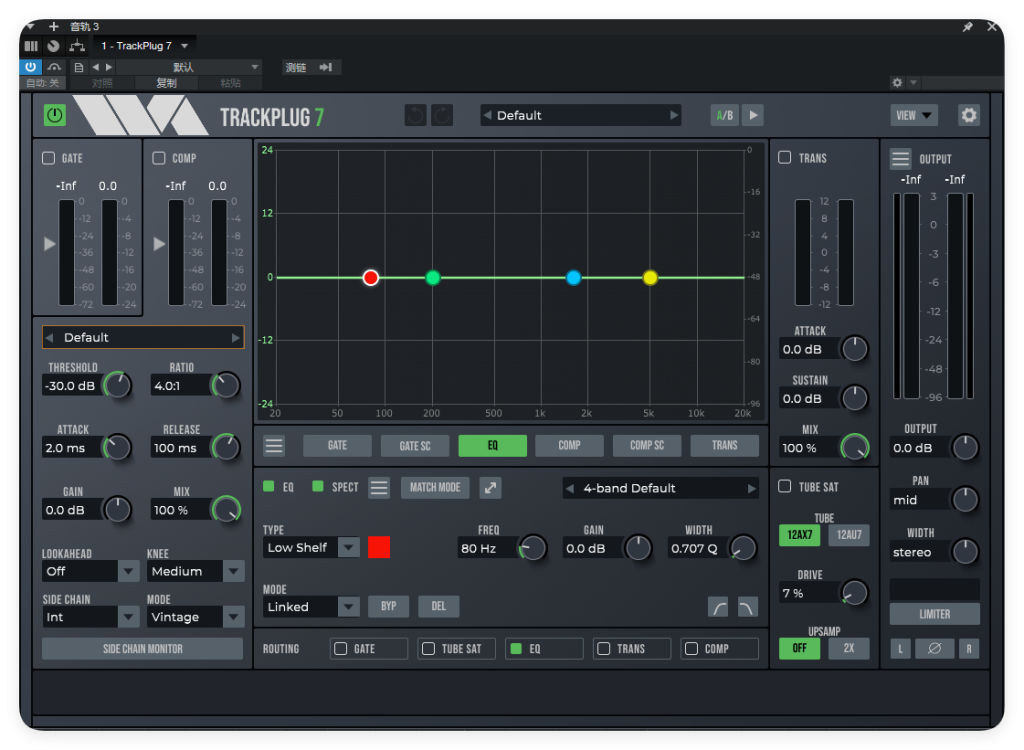
Task: Click the arrow icon right of A/B
Action: coord(754,116)
